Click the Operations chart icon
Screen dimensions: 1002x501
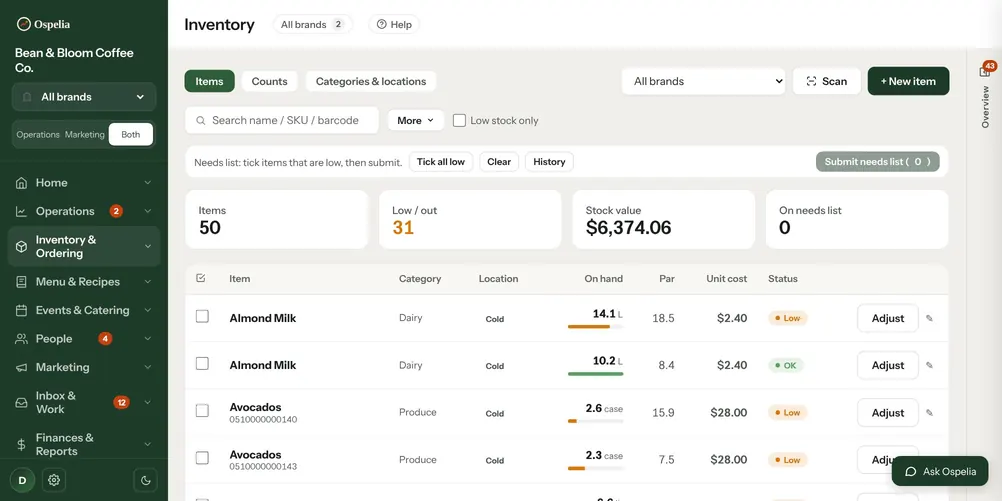click(21, 212)
